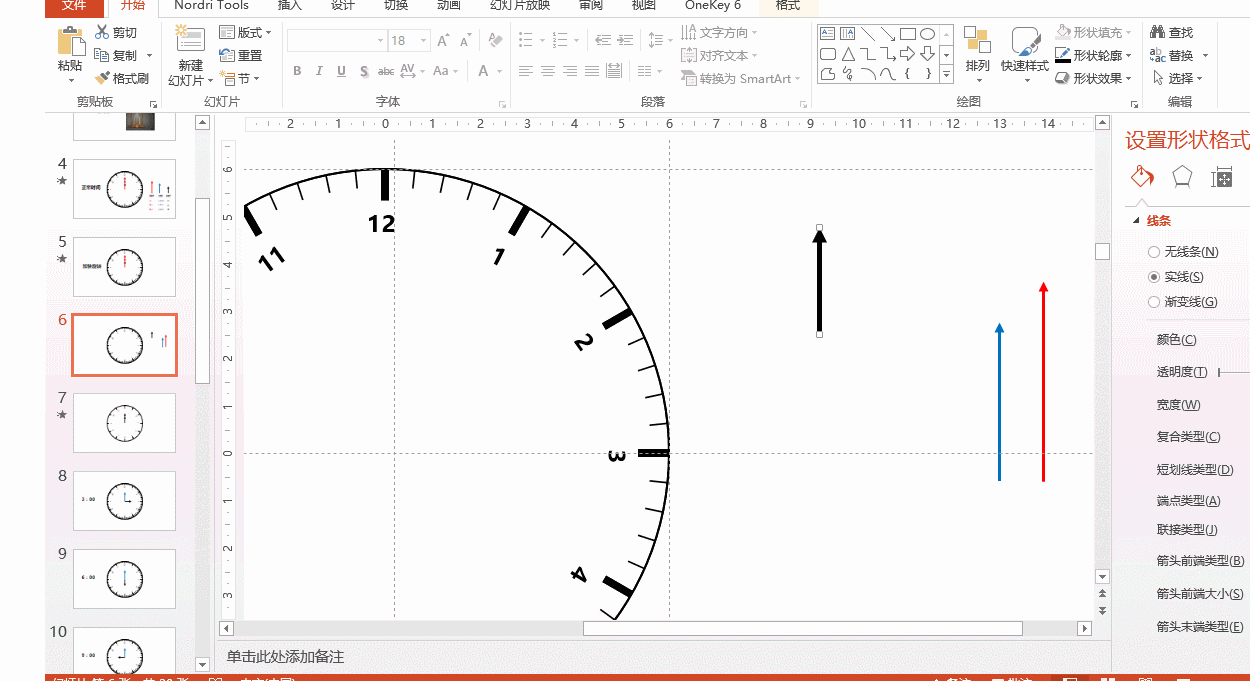The image size is (1250, 681).
Task: Increase font size with larger A
Action: click(443, 41)
